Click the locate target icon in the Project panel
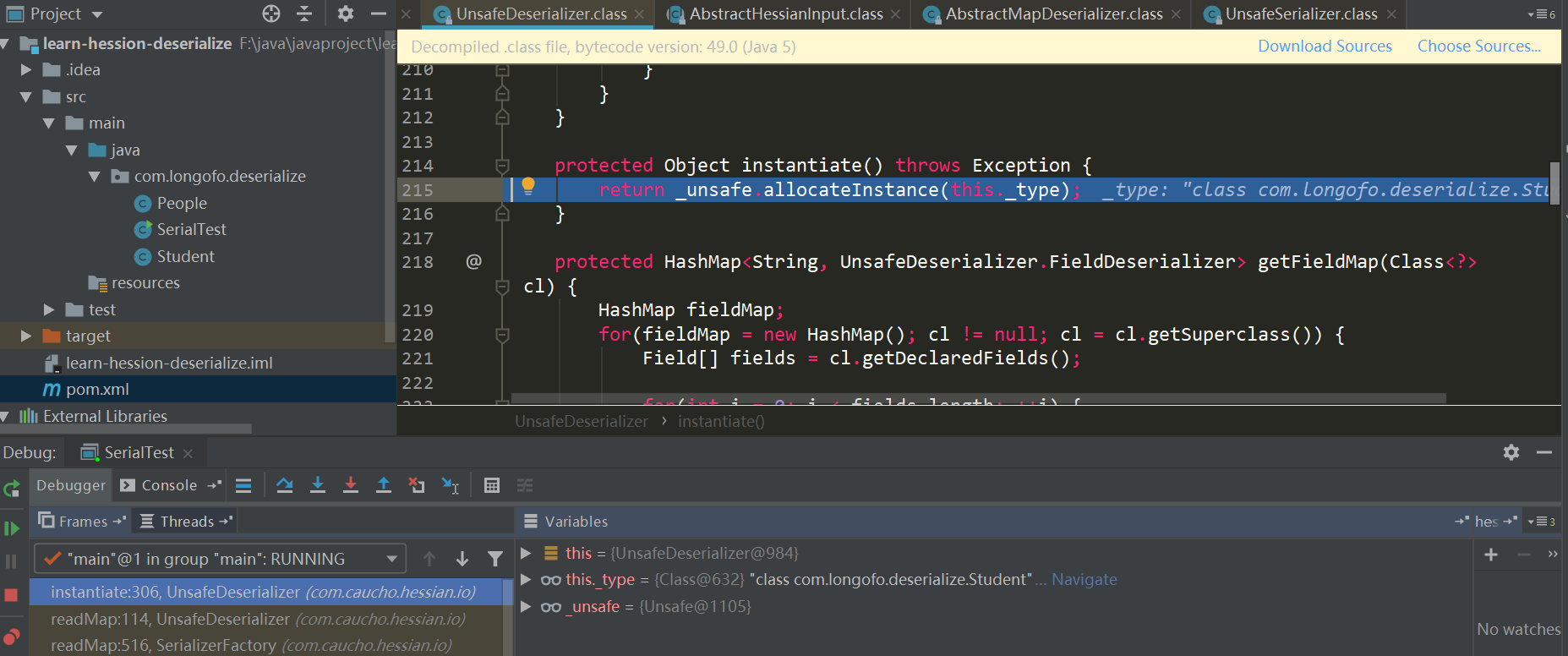Image resolution: width=1568 pixels, height=656 pixels. (270, 14)
